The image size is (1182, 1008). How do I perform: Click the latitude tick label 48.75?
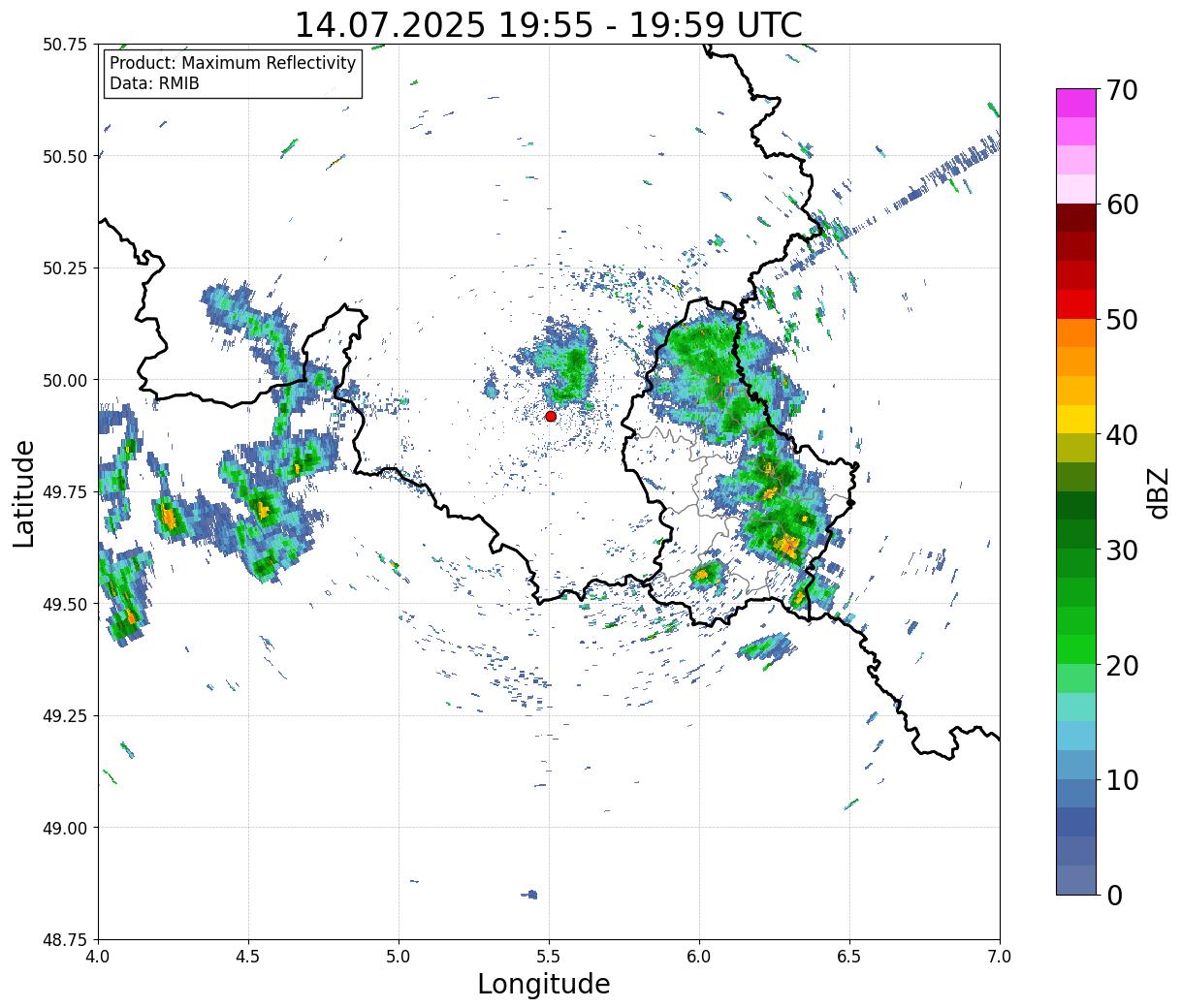point(65,940)
